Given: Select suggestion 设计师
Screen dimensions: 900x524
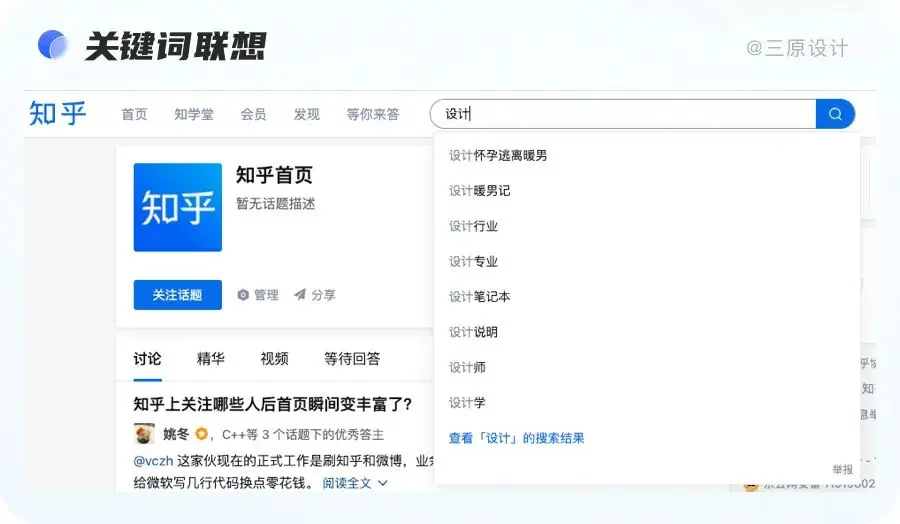Looking at the screenshot, I should 467,367.
